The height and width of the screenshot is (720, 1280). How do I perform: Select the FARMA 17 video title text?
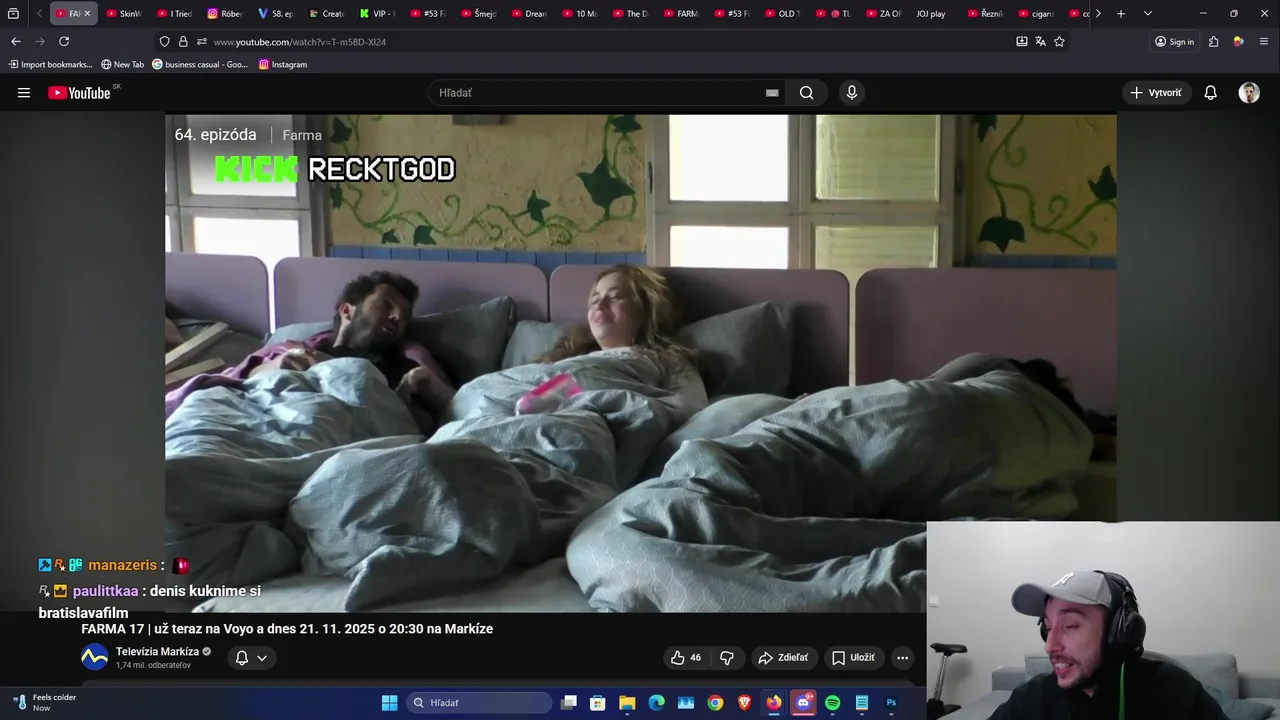coord(287,629)
